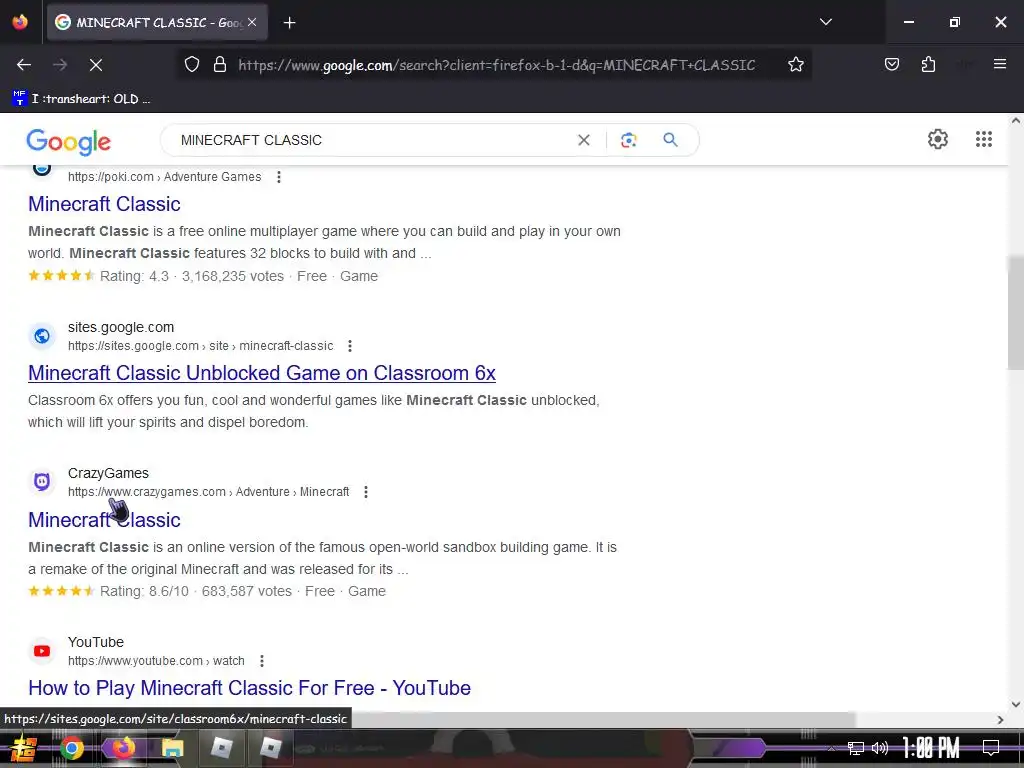Click the YouTube site icon
The height and width of the screenshot is (768, 1024).
[x=42, y=651]
